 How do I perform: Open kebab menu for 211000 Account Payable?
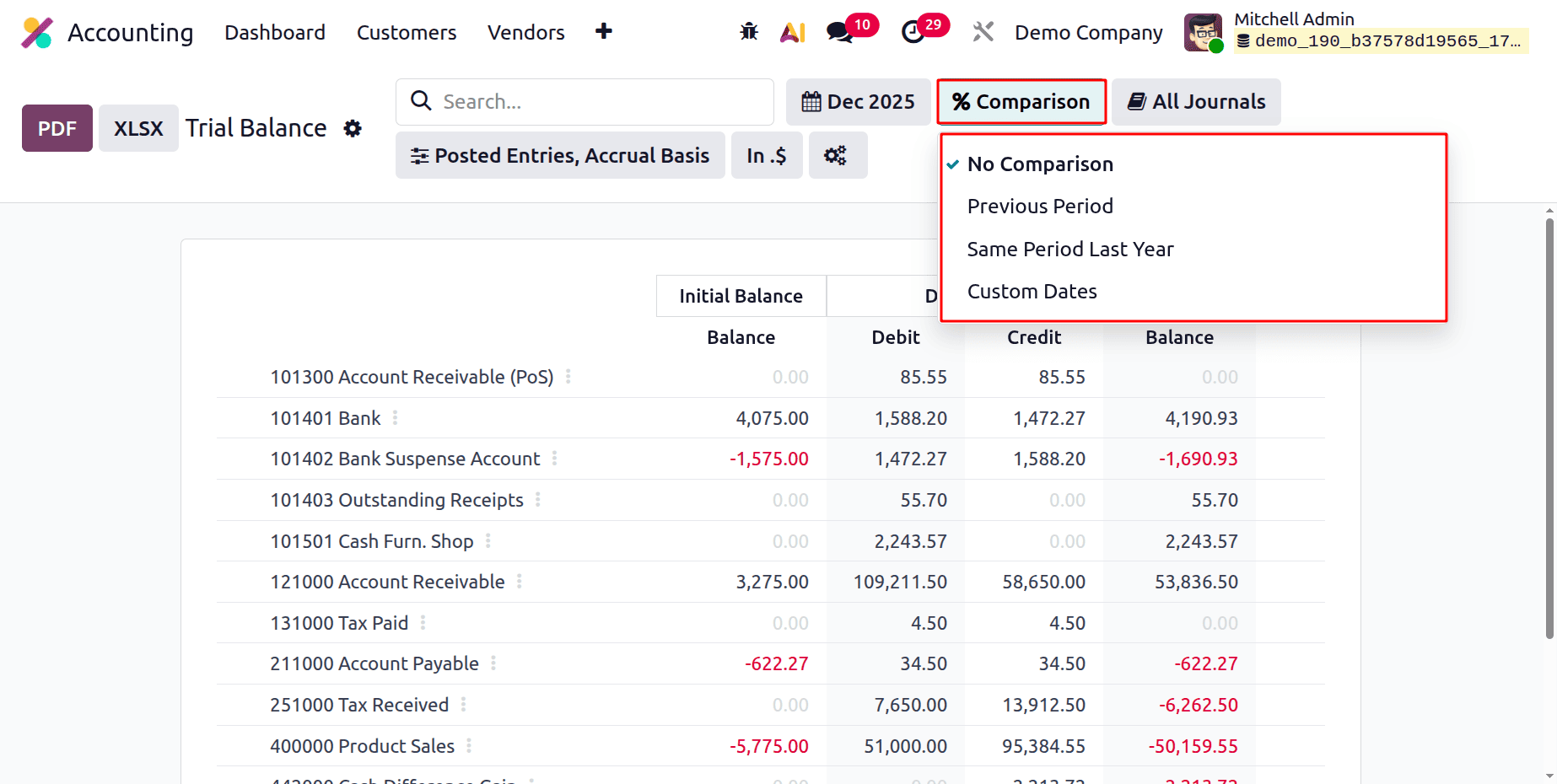493,663
